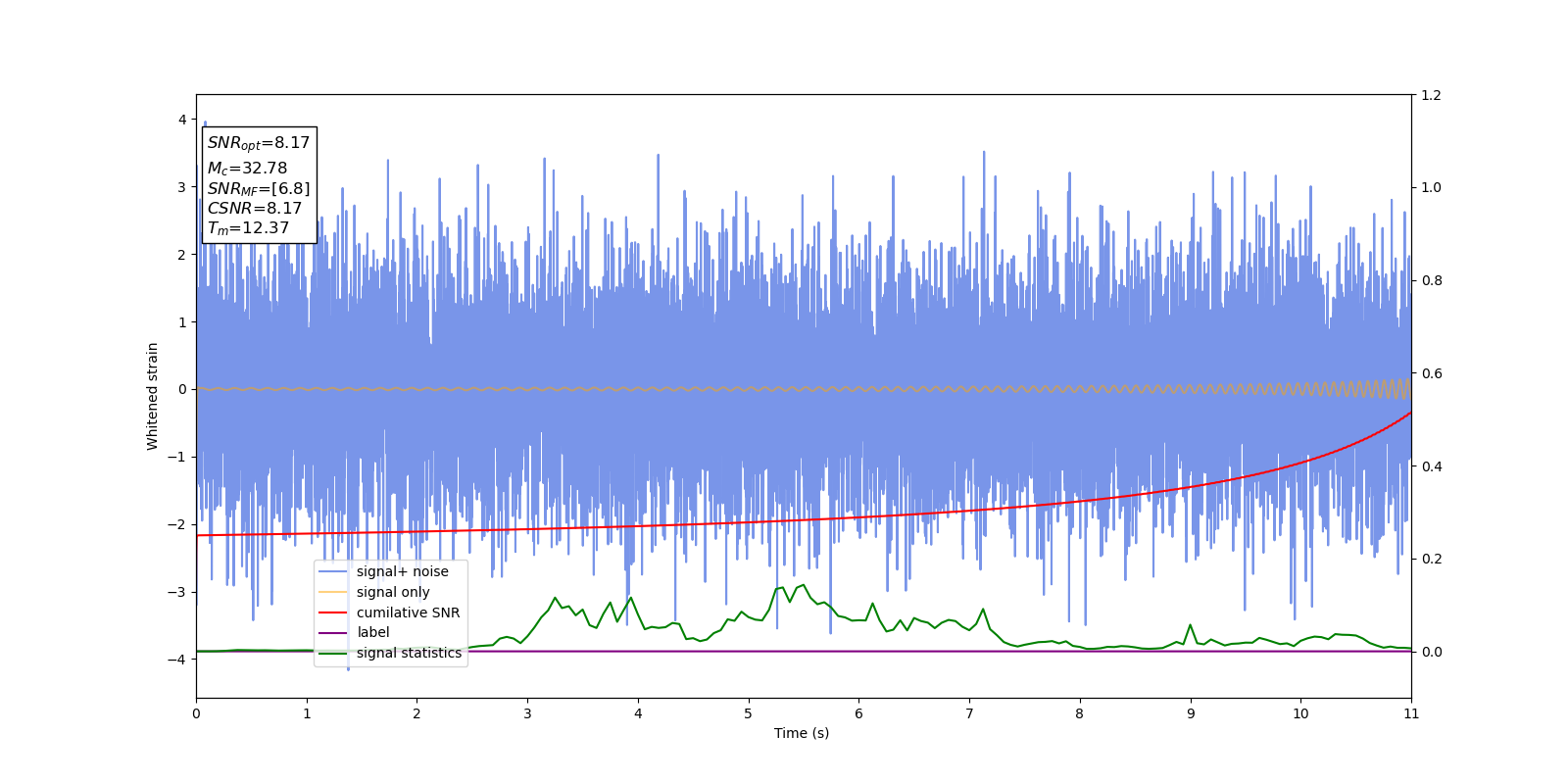Click the left axis tick label 4
Screen dimensions: 1568x784
pos(182,120)
